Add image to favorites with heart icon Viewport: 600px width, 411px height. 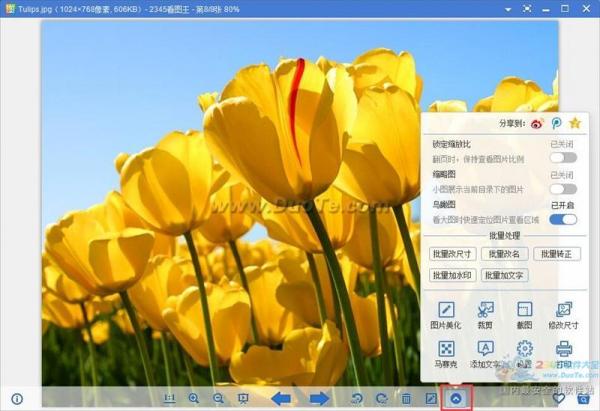click(559, 399)
